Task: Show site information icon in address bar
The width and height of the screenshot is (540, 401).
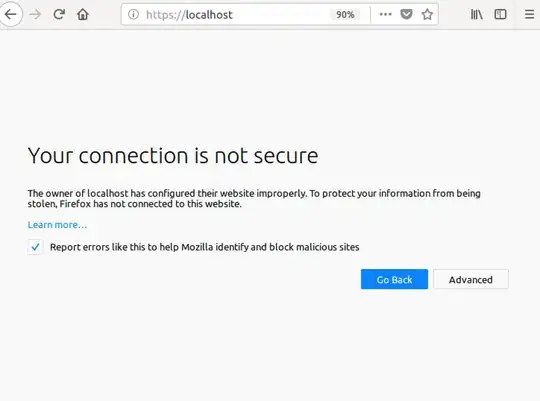Action: 133,14
